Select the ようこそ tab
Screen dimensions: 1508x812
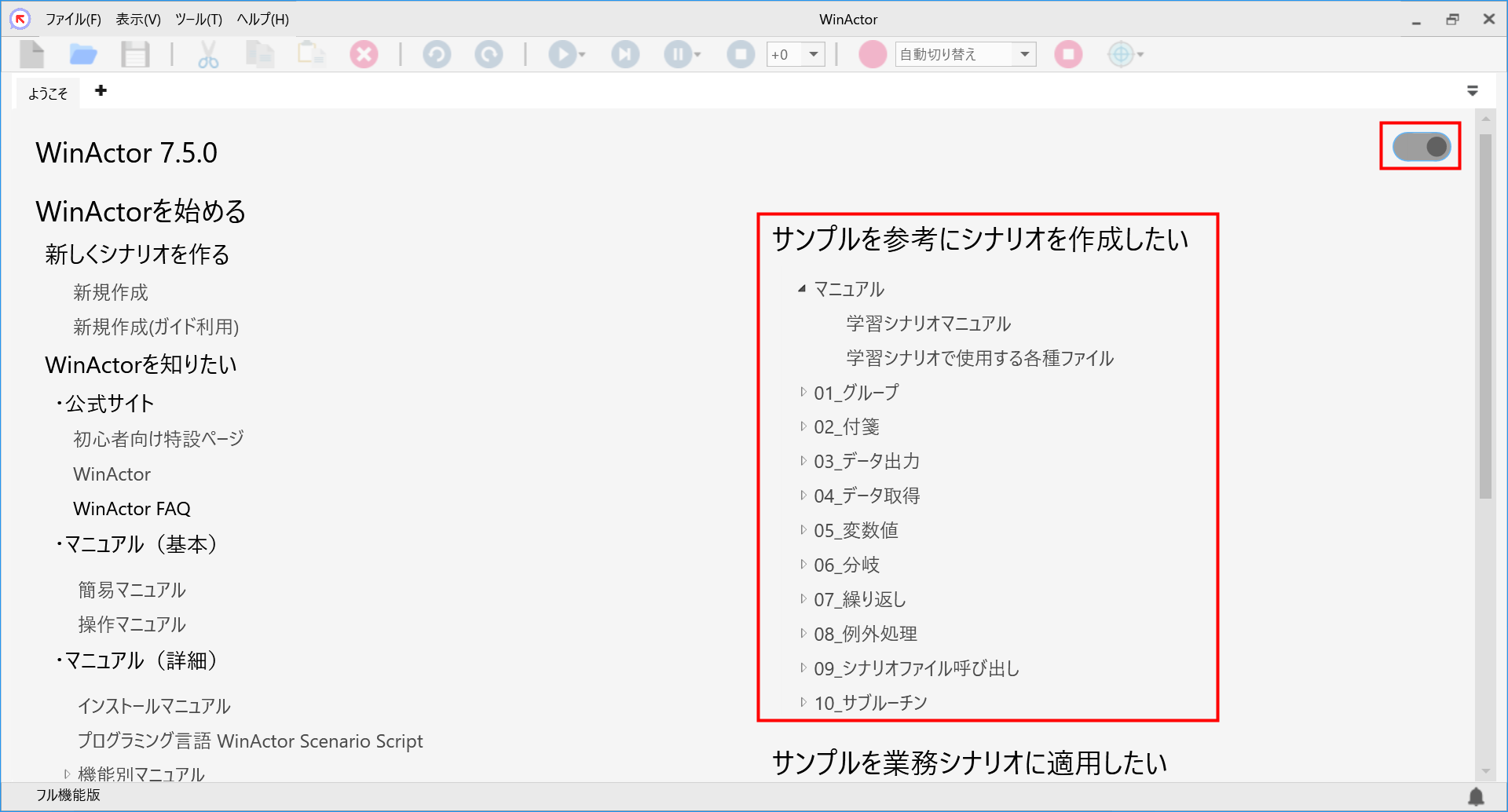[48, 93]
